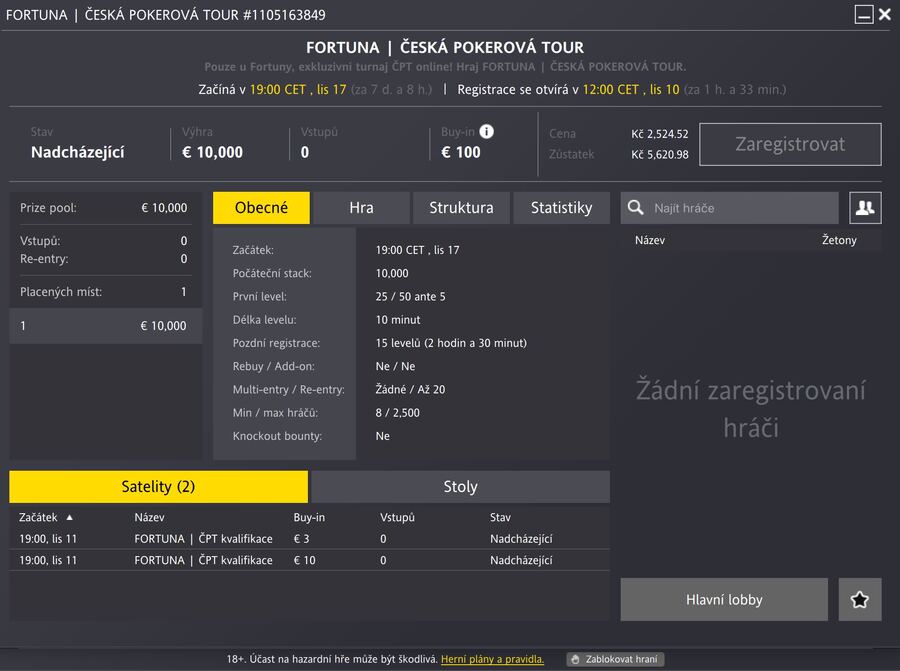This screenshot has width=900, height=671.
Task: Sort satellites by Vstupů column
Action: 397,517
